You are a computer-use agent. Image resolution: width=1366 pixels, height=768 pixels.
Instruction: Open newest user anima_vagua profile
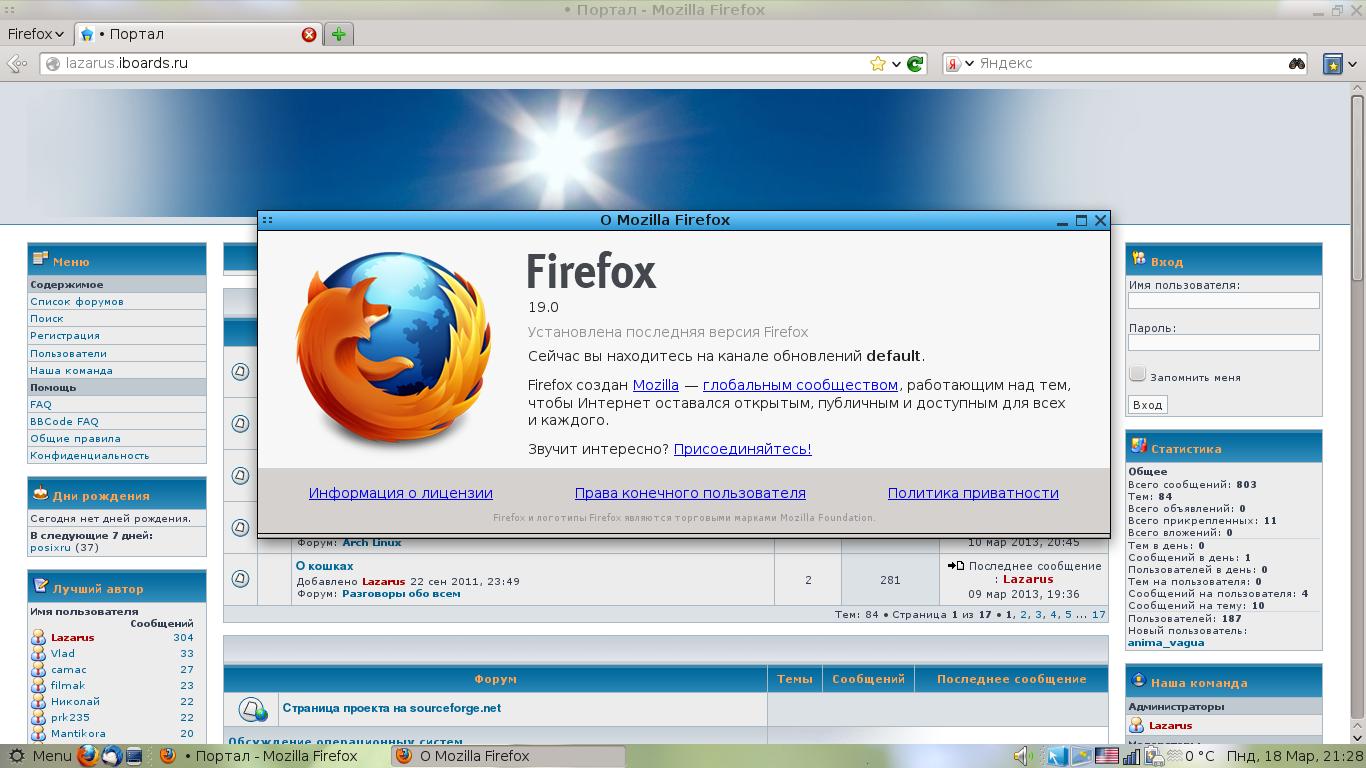click(1166, 643)
